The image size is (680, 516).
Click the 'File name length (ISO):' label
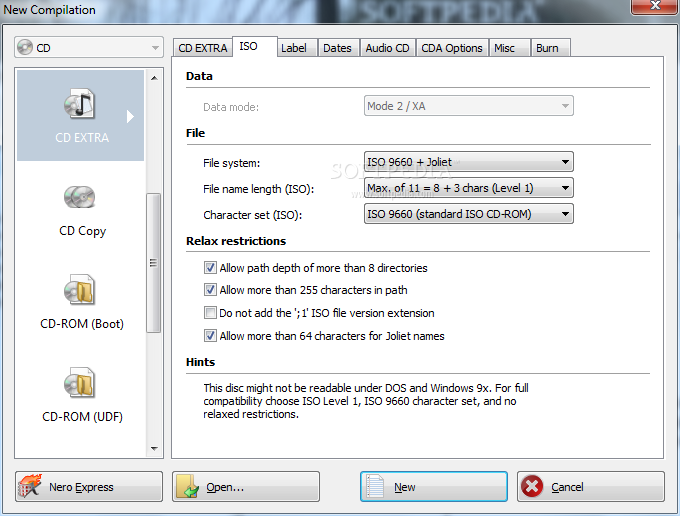[x=258, y=189]
